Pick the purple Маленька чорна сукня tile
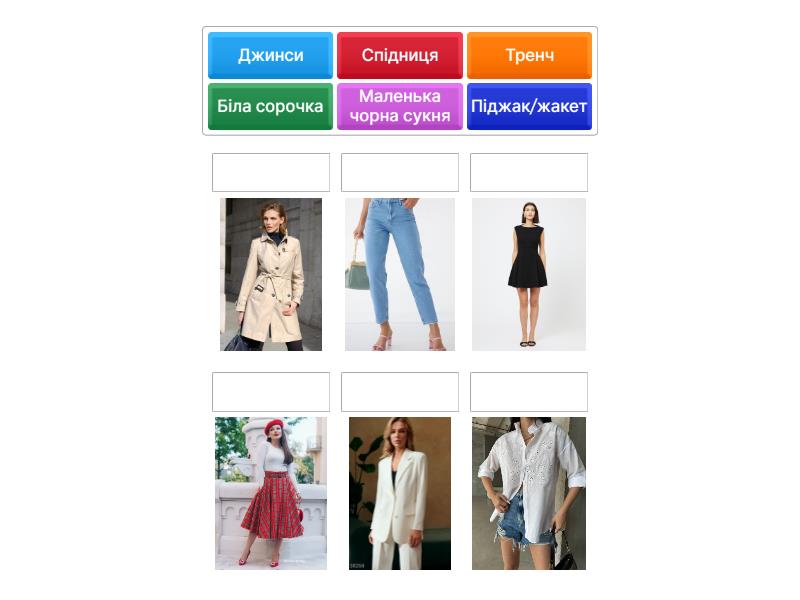800x600 pixels. [399, 106]
